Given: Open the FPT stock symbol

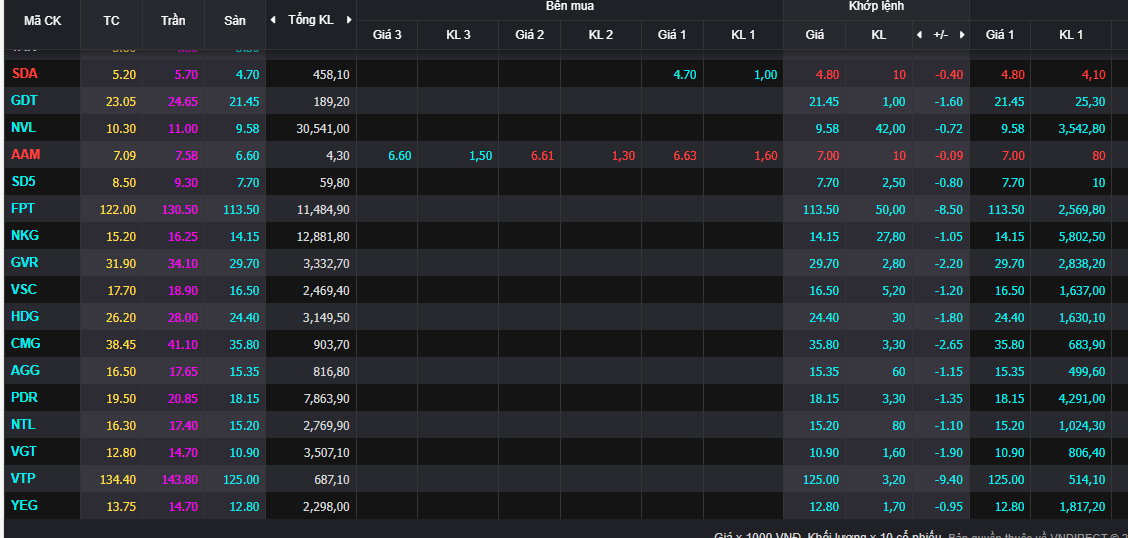Looking at the screenshot, I should pos(23,208).
